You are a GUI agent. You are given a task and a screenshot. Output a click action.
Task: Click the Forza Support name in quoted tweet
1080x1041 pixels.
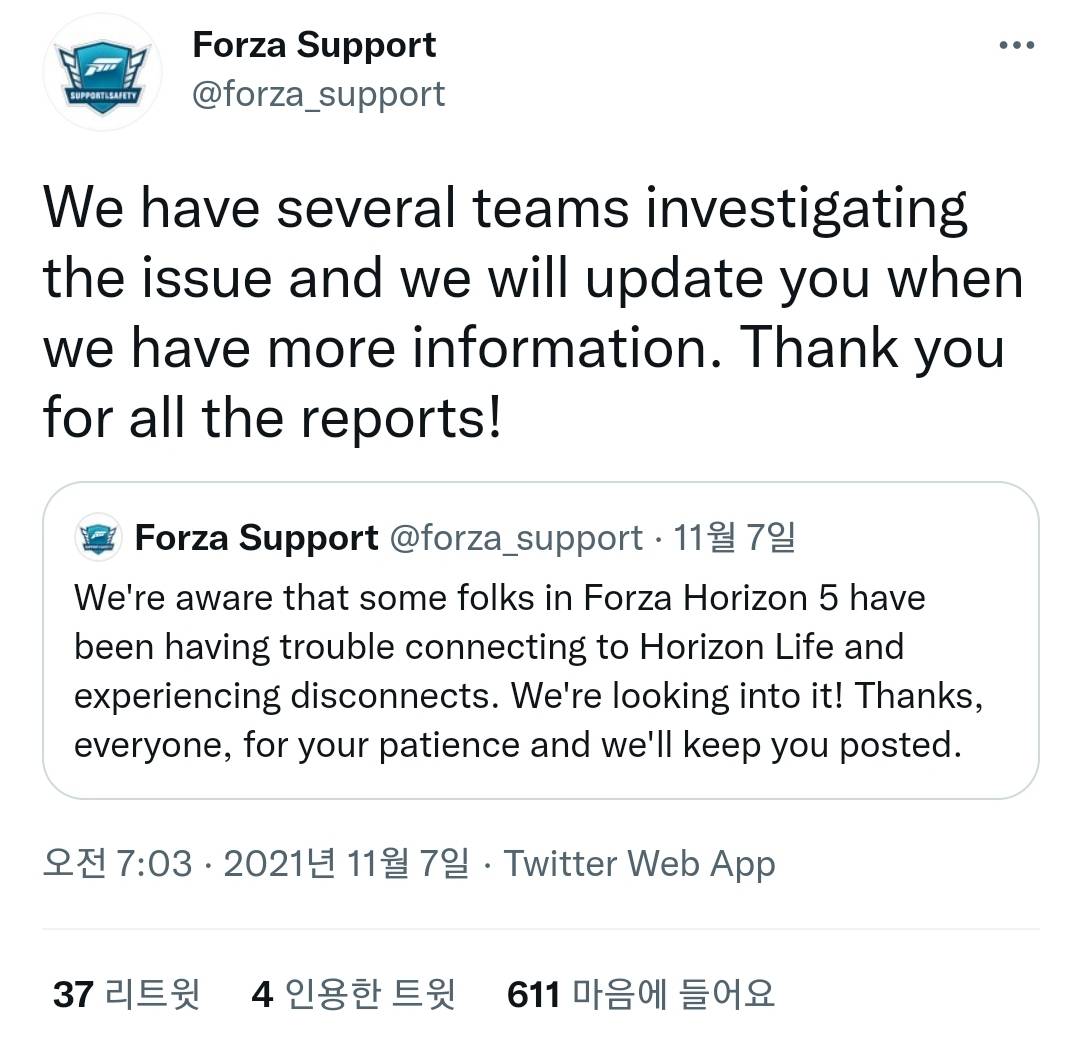256,538
